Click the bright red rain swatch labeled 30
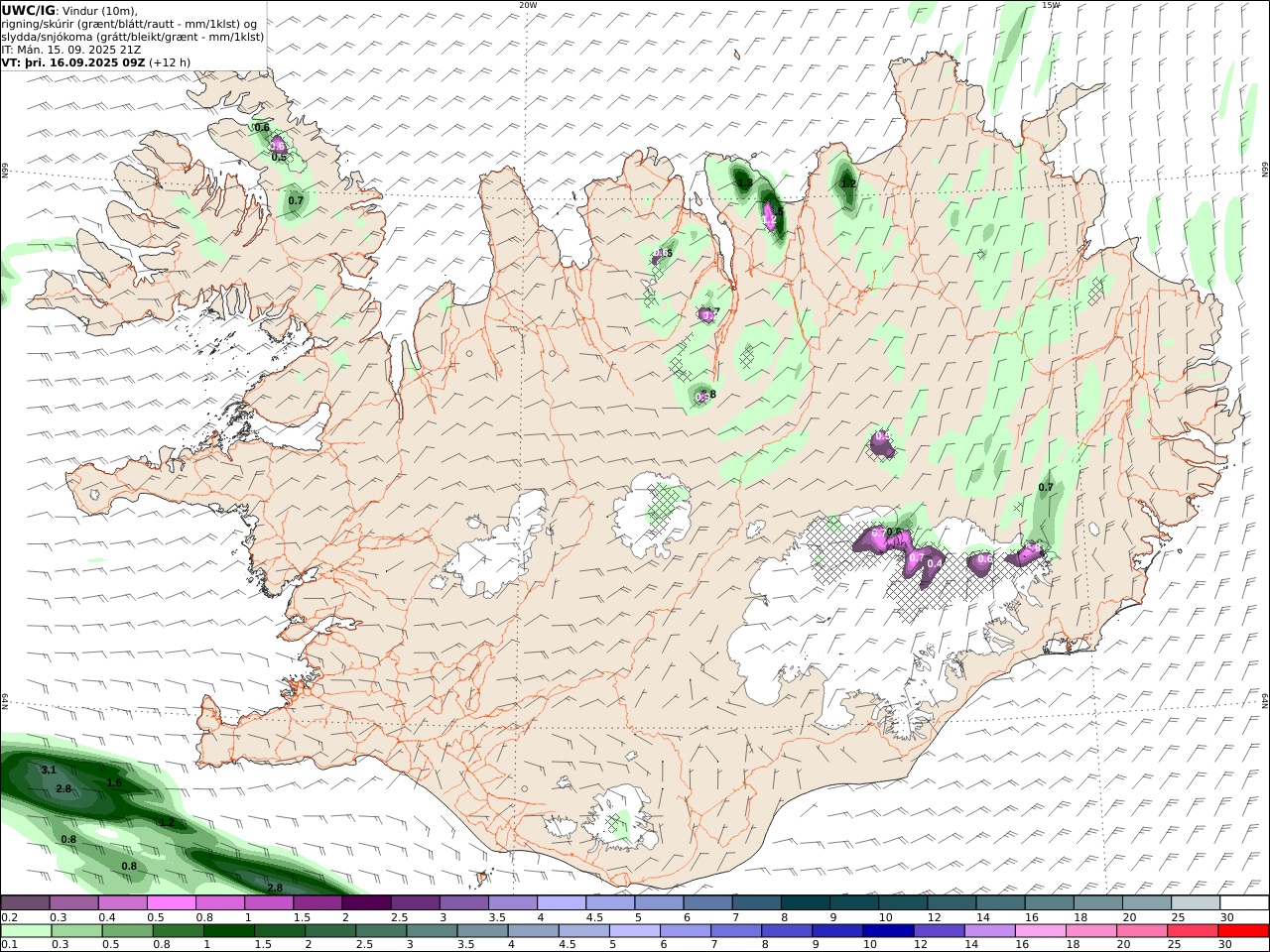This screenshot has width=1270, height=952. click(x=1242, y=931)
